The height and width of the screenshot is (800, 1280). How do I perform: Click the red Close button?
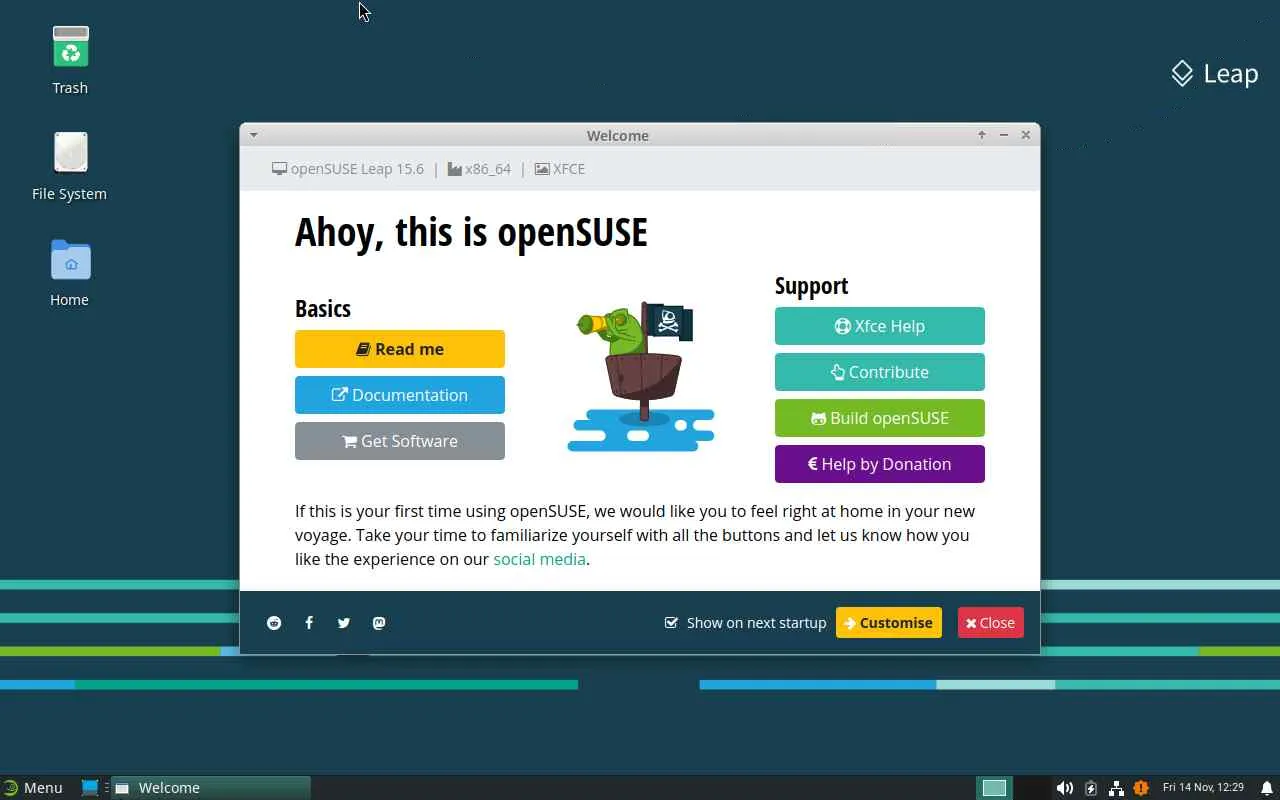tap(991, 623)
